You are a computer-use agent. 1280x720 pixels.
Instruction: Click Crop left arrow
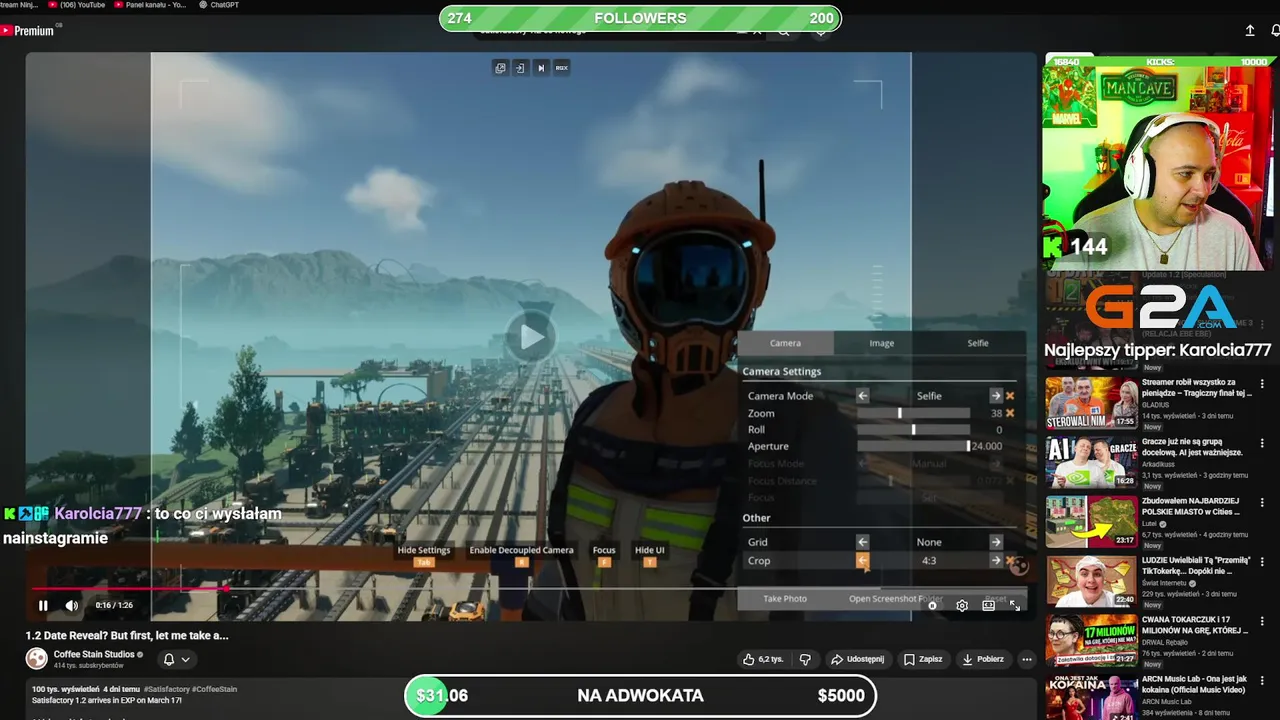click(x=862, y=561)
